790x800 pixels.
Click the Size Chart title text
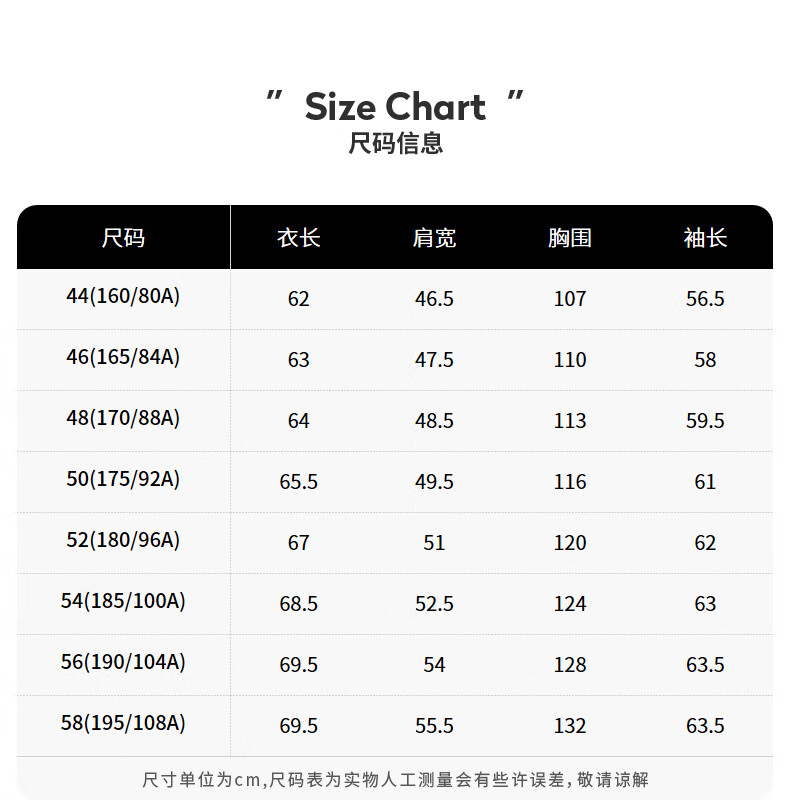click(395, 106)
